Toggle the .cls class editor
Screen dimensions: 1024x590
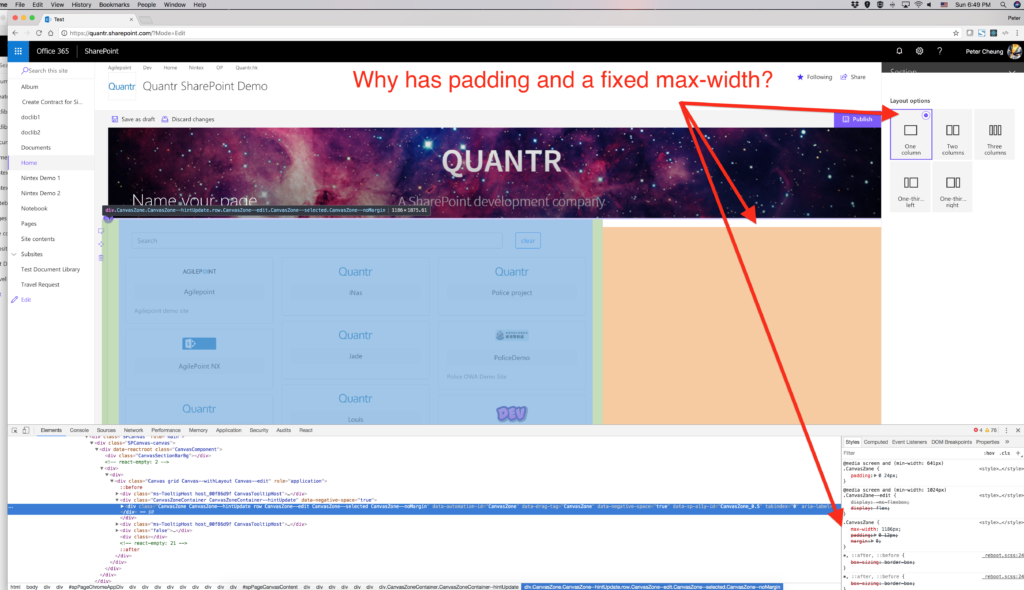[1005, 453]
